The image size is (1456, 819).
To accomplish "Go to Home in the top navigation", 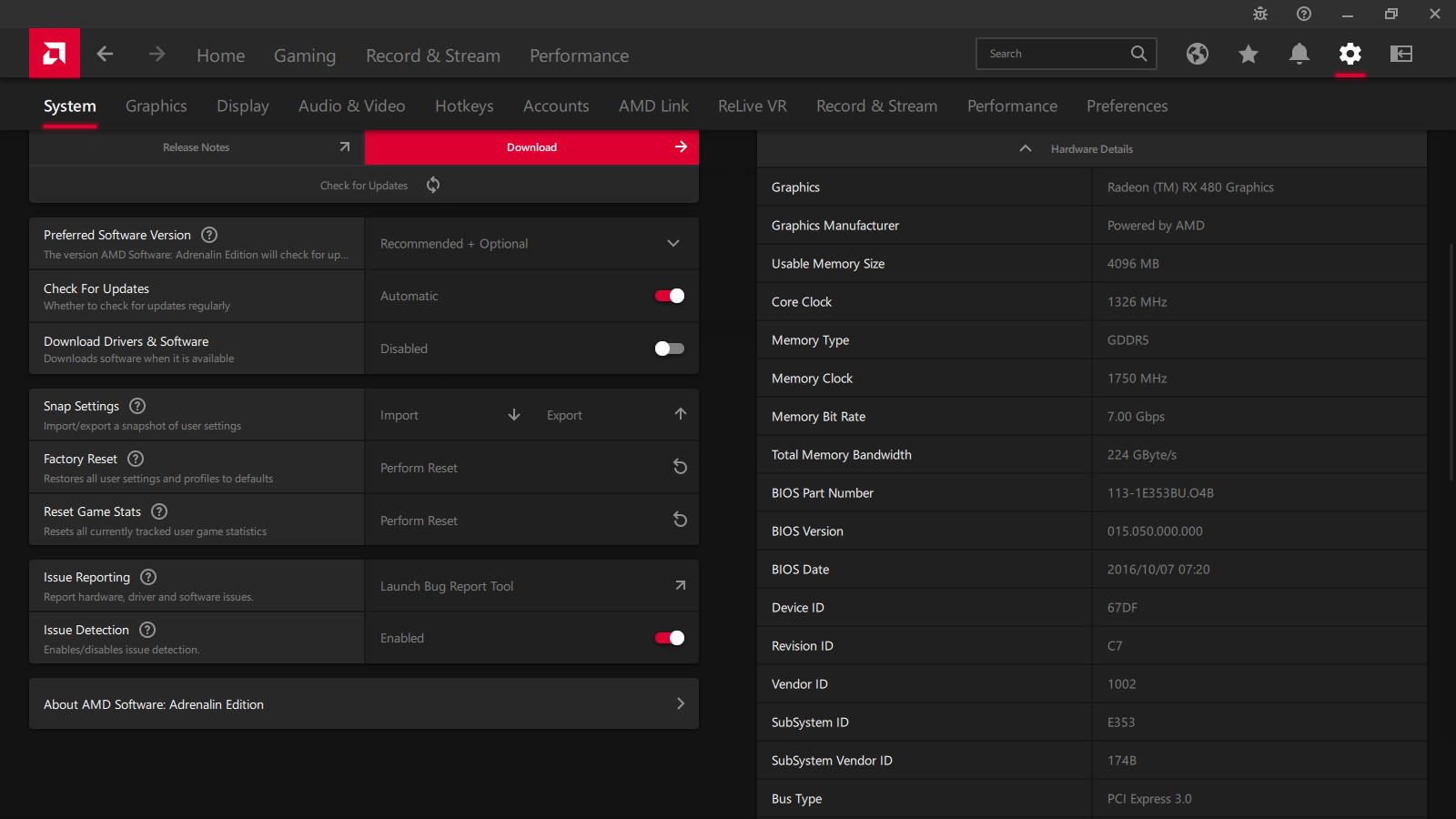I will [221, 56].
